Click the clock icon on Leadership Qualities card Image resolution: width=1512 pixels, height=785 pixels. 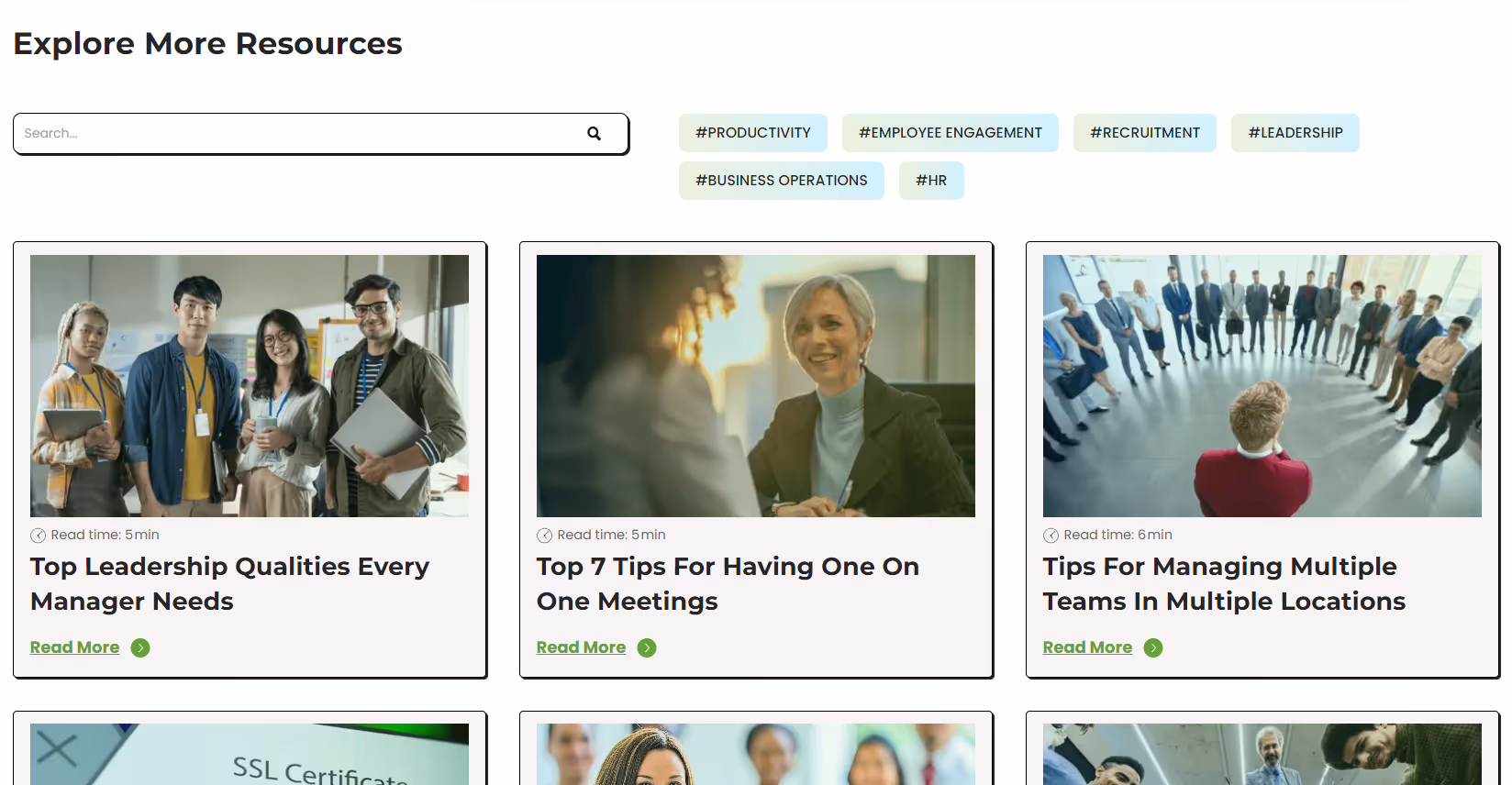pos(38,536)
